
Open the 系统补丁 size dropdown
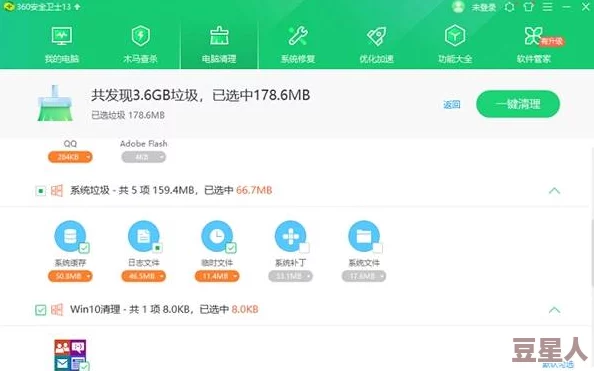(291, 276)
